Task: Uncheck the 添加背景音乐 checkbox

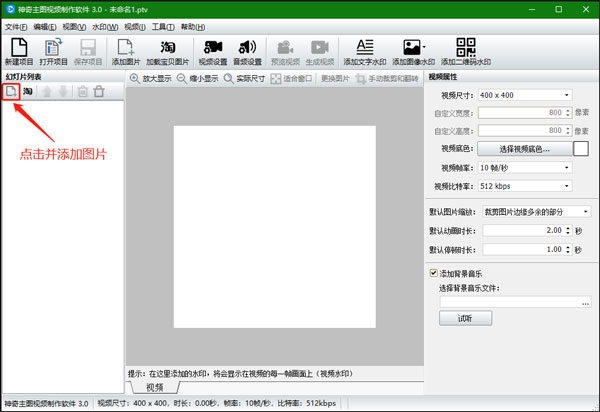Action: [434, 273]
